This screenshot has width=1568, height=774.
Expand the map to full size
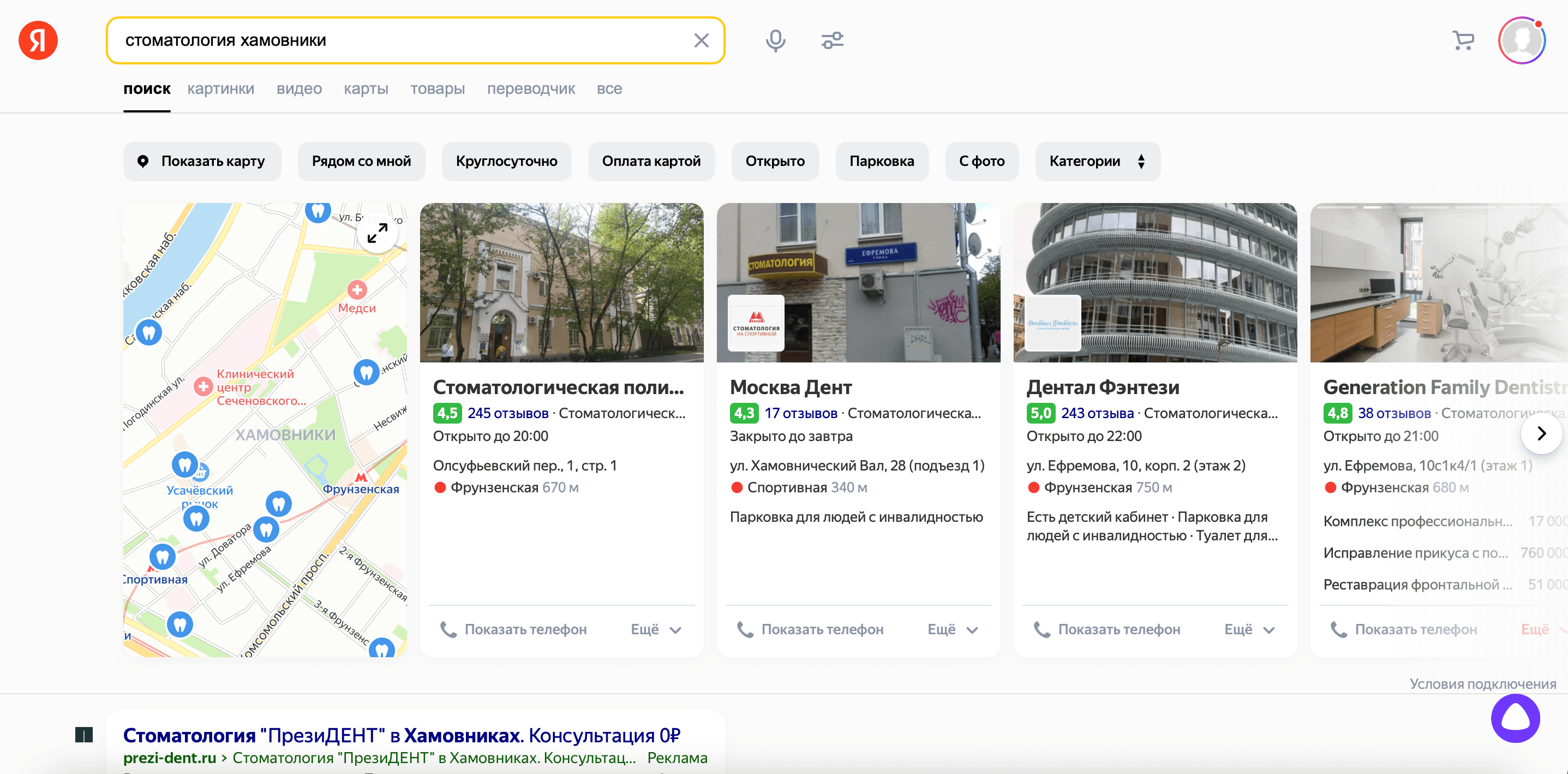[378, 233]
